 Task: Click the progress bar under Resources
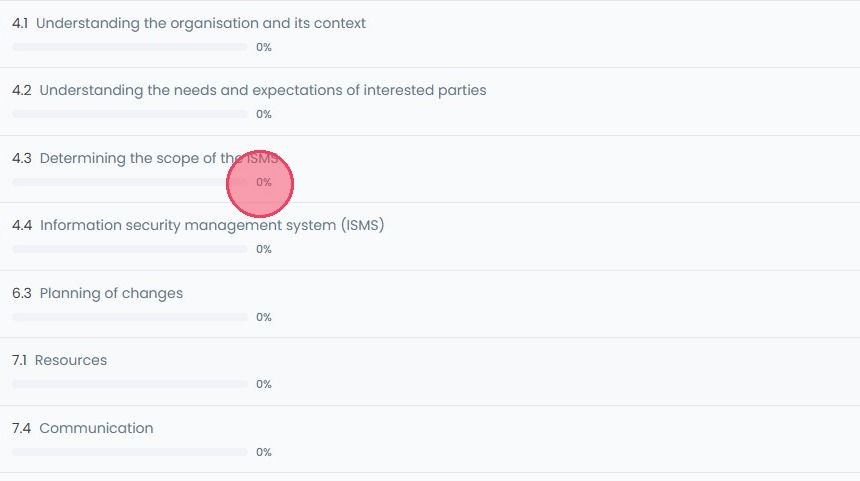coord(130,384)
